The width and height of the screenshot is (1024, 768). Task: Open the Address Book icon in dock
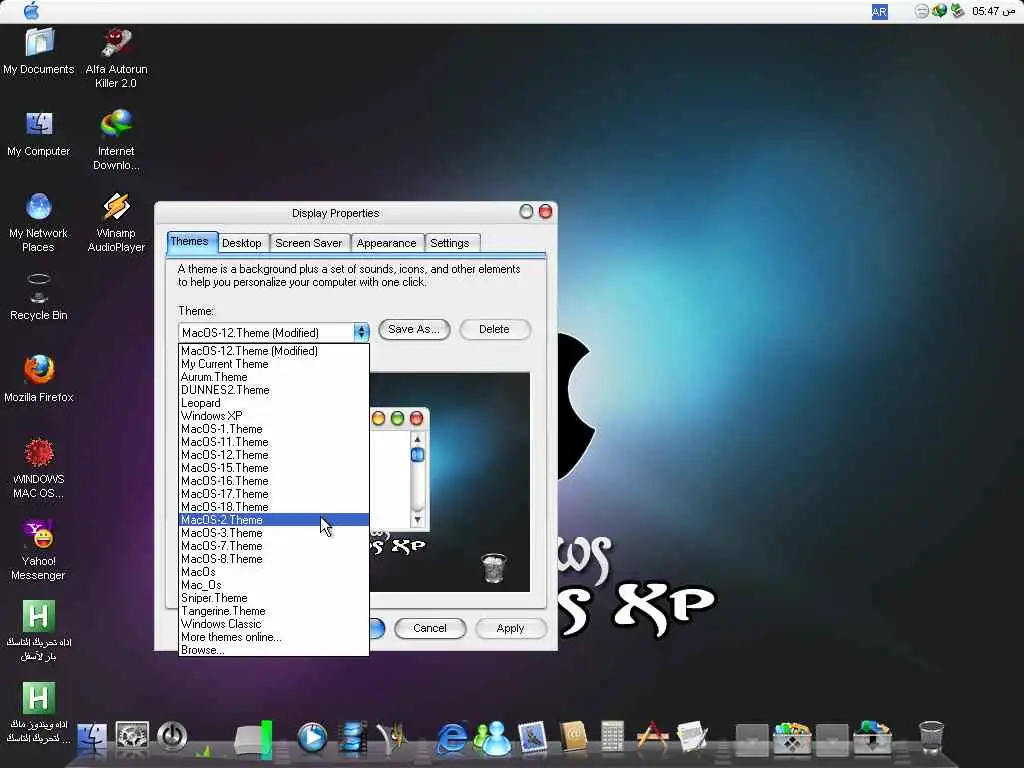[573, 737]
